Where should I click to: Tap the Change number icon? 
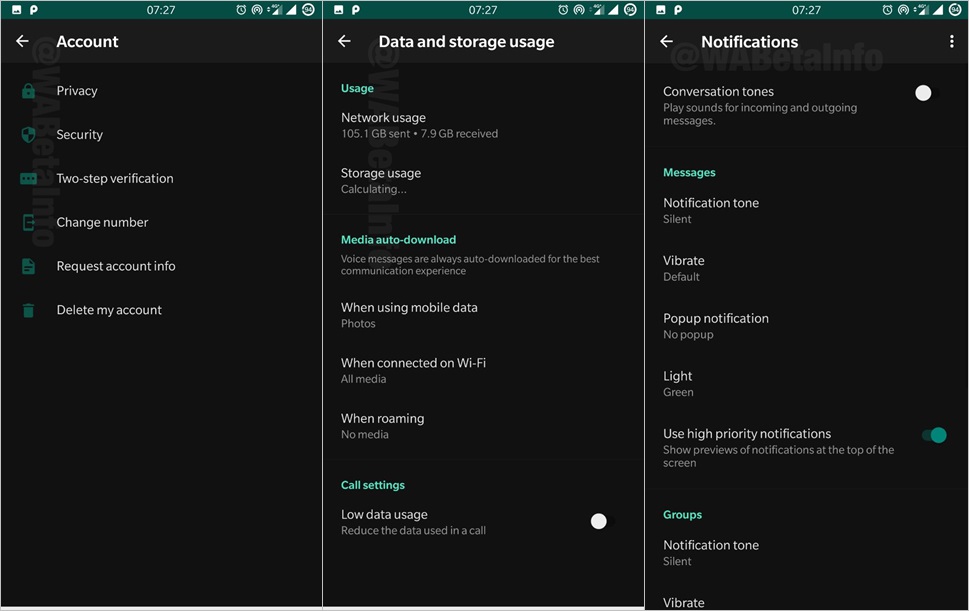coord(28,223)
